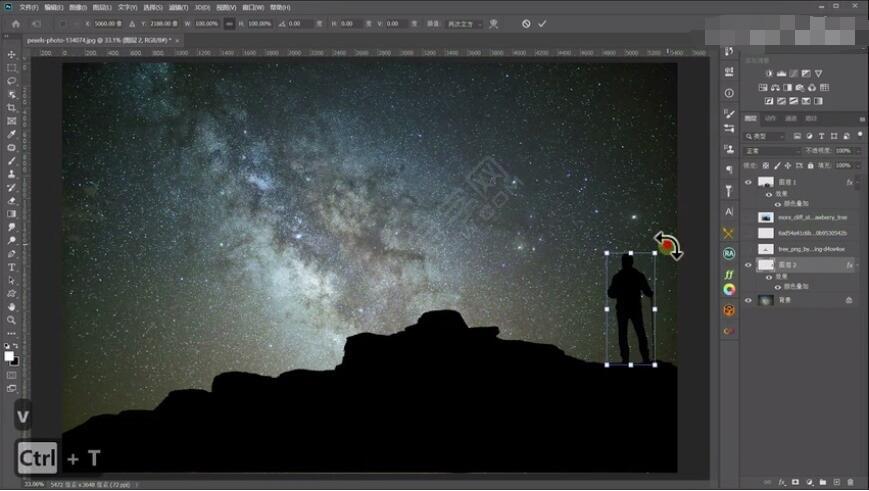Open the interpolation dropdown 两次立方
The height and width of the screenshot is (491, 869).
(465, 23)
